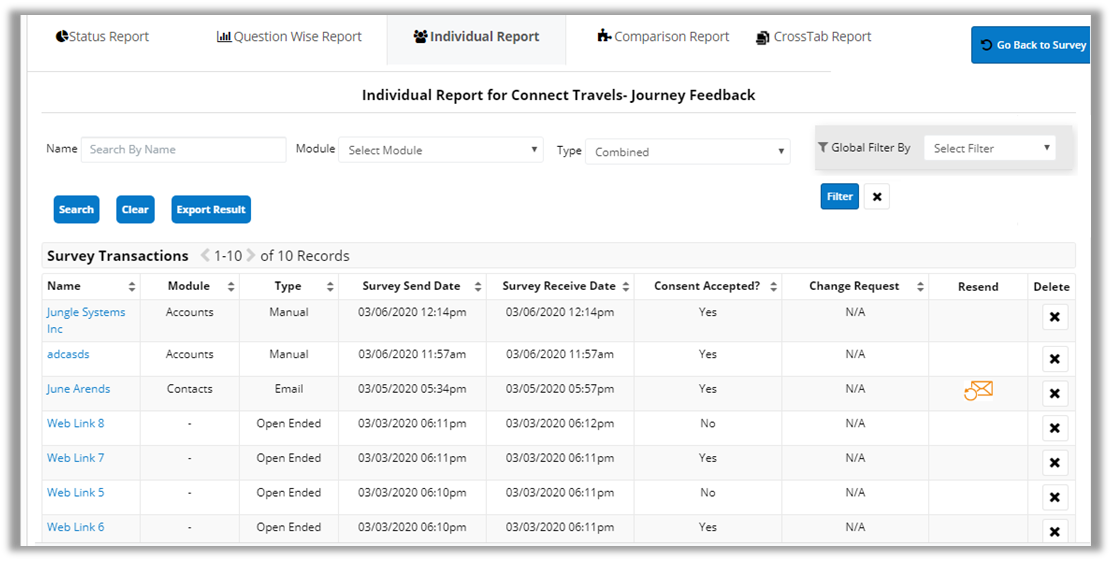The width and height of the screenshot is (1112, 561).
Task: Click Go Back to Survey button
Action: tap(1031, 45)
